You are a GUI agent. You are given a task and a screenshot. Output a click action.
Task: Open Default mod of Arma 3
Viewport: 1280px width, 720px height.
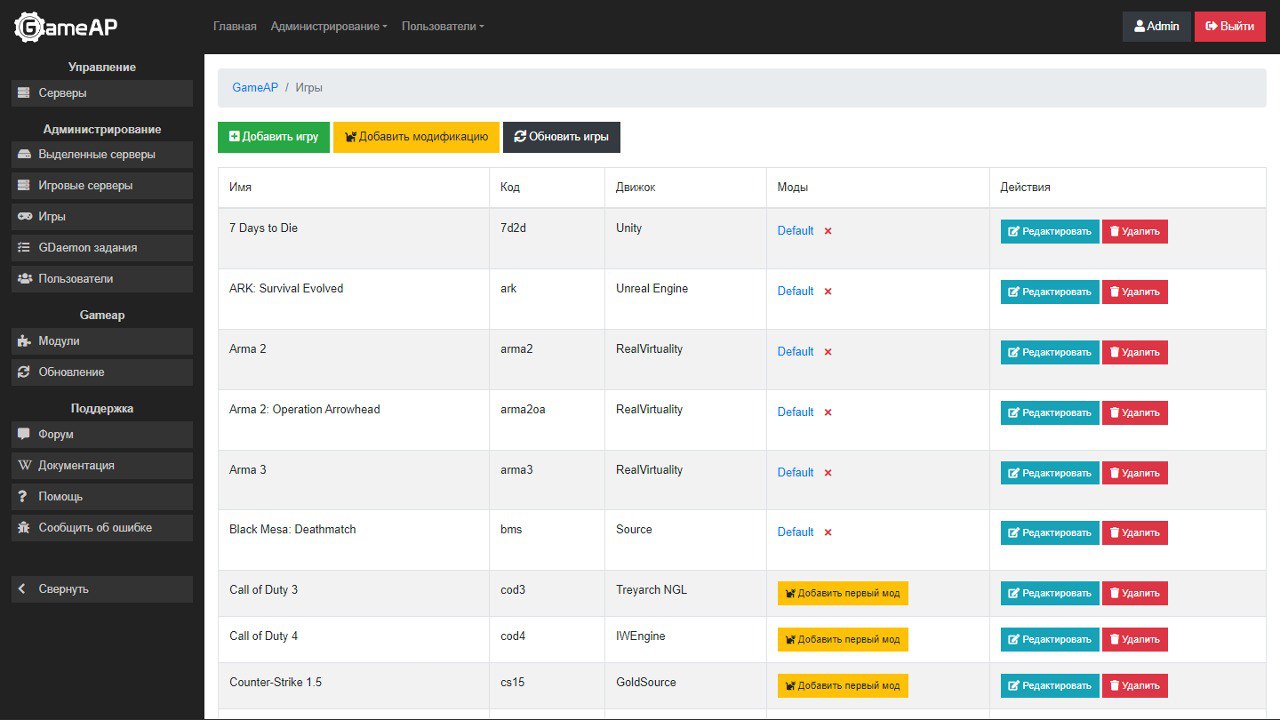click(x=796, y=472)
